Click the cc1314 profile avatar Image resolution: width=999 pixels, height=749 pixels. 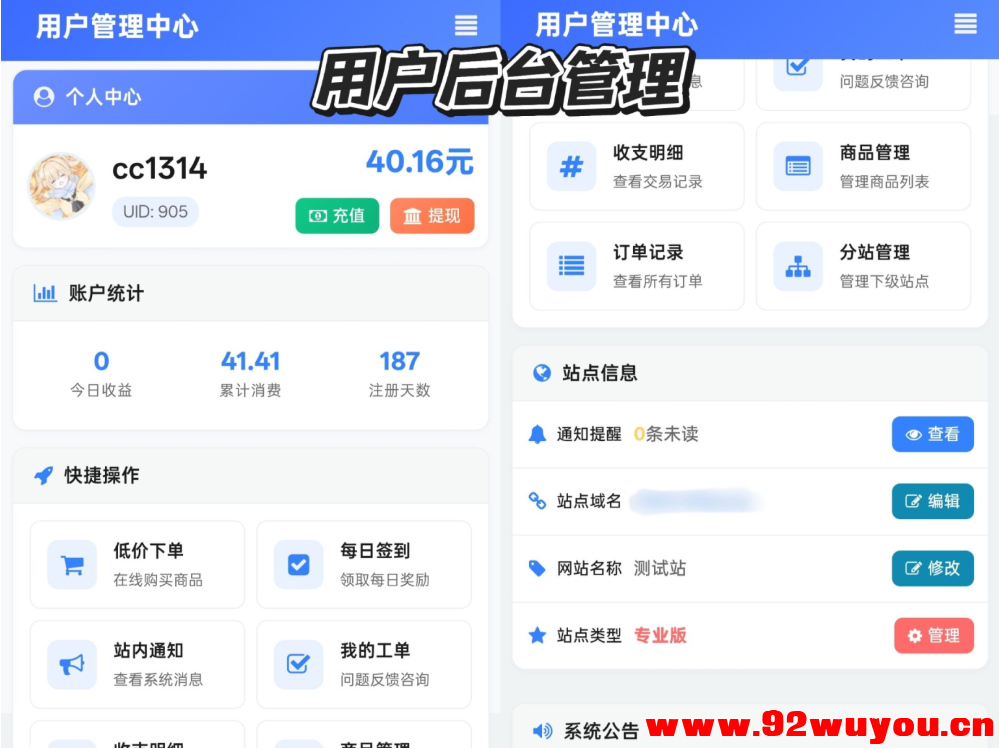coord(61,186)
